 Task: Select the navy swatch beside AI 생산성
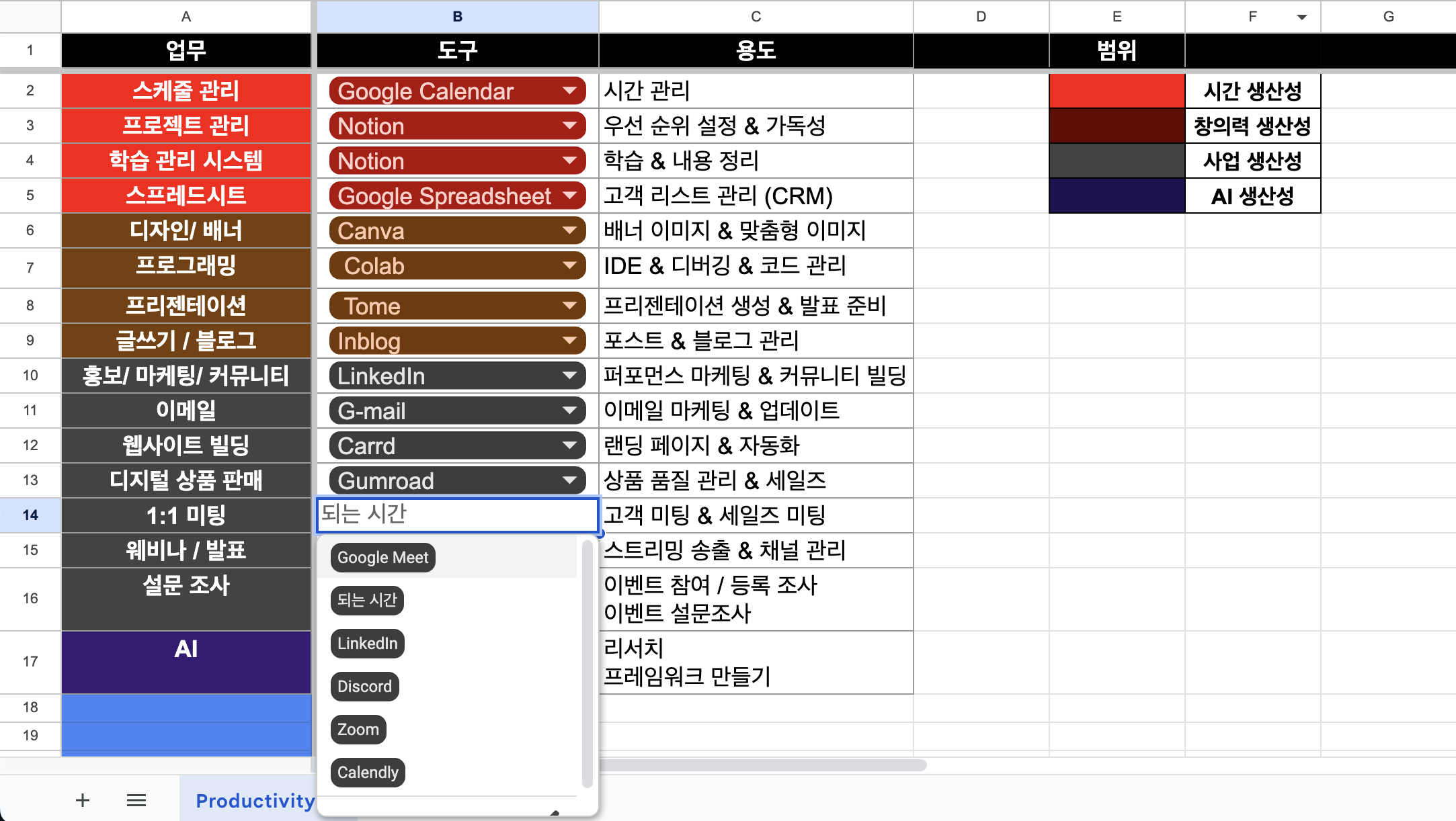click(1117, 196)
